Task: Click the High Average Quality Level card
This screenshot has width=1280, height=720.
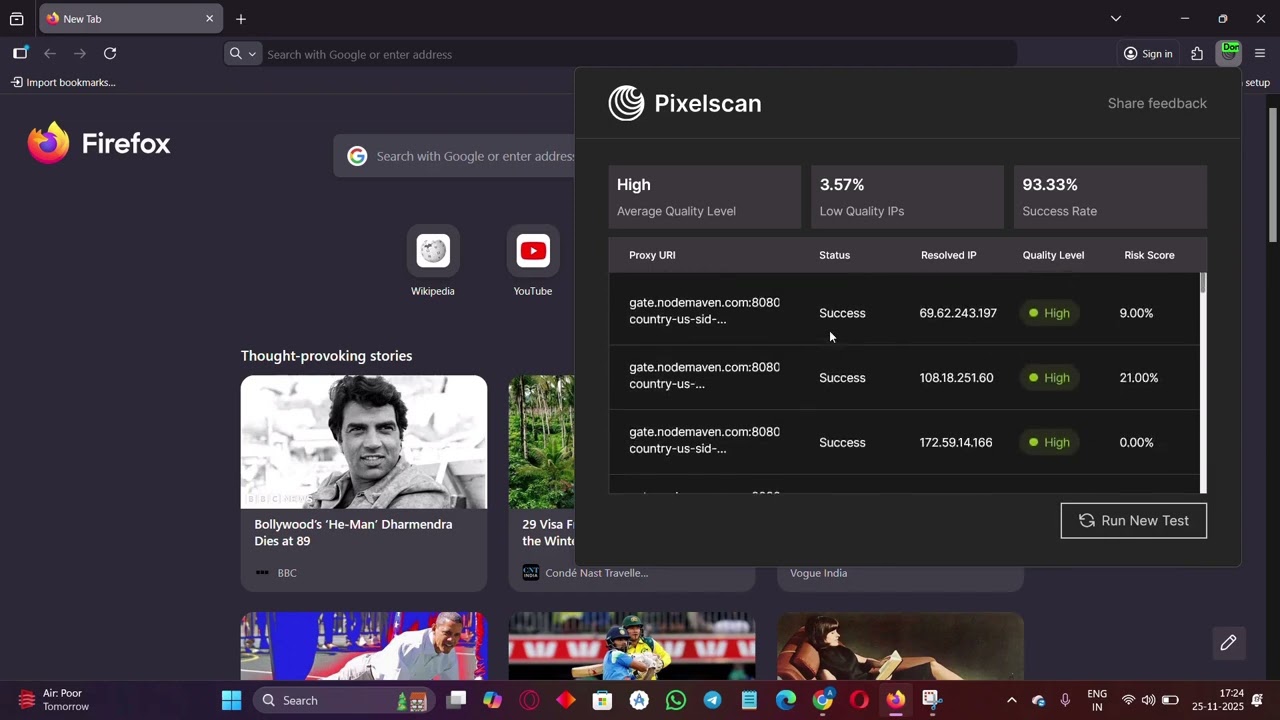Action: (704, 197)
